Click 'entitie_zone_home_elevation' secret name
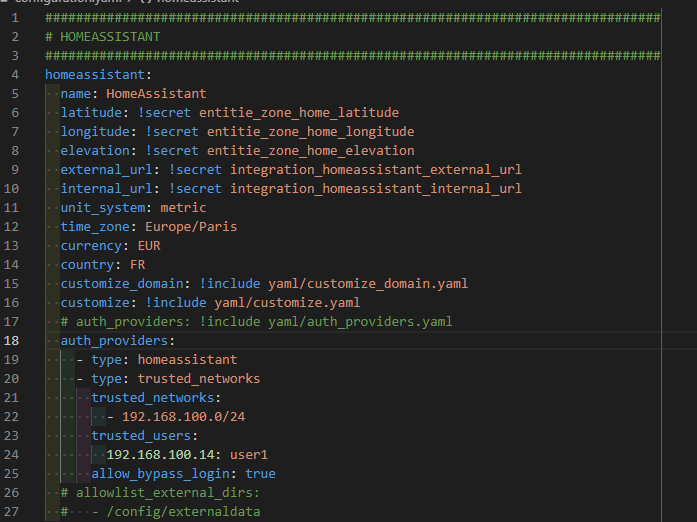 pos(310,151)
